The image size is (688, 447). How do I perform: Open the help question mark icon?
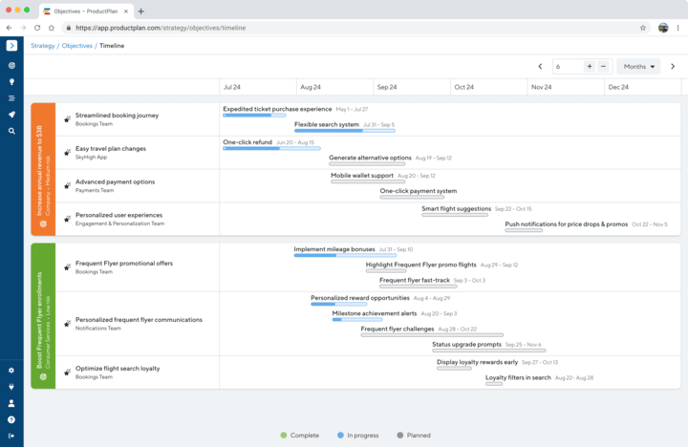(x=11, y=419)
